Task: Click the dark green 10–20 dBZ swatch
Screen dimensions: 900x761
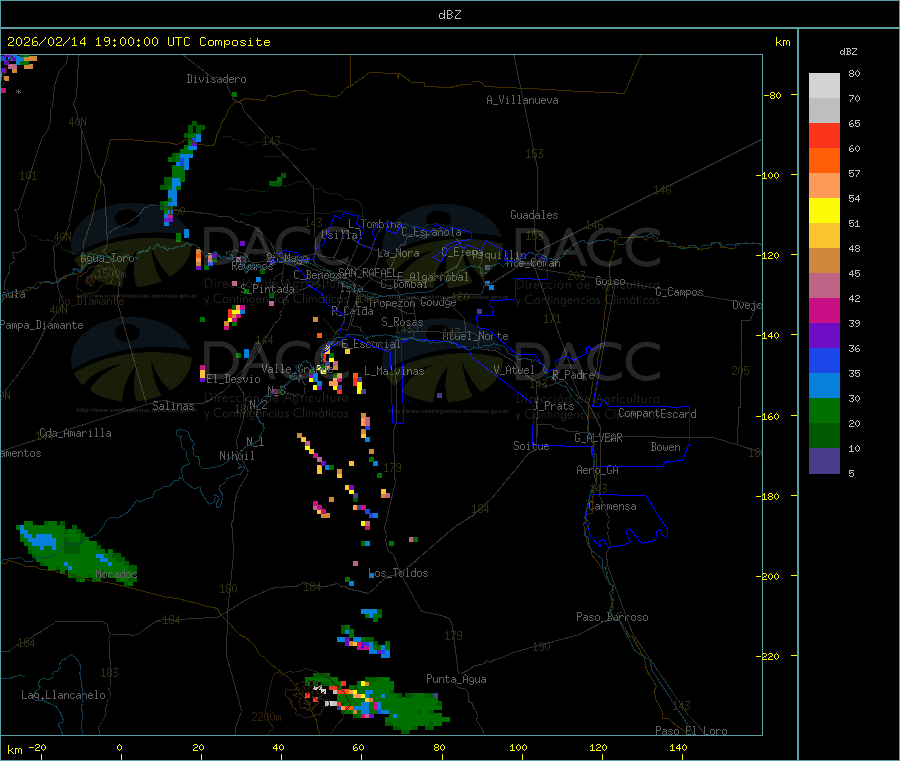Action: click(x=824, y=436)
